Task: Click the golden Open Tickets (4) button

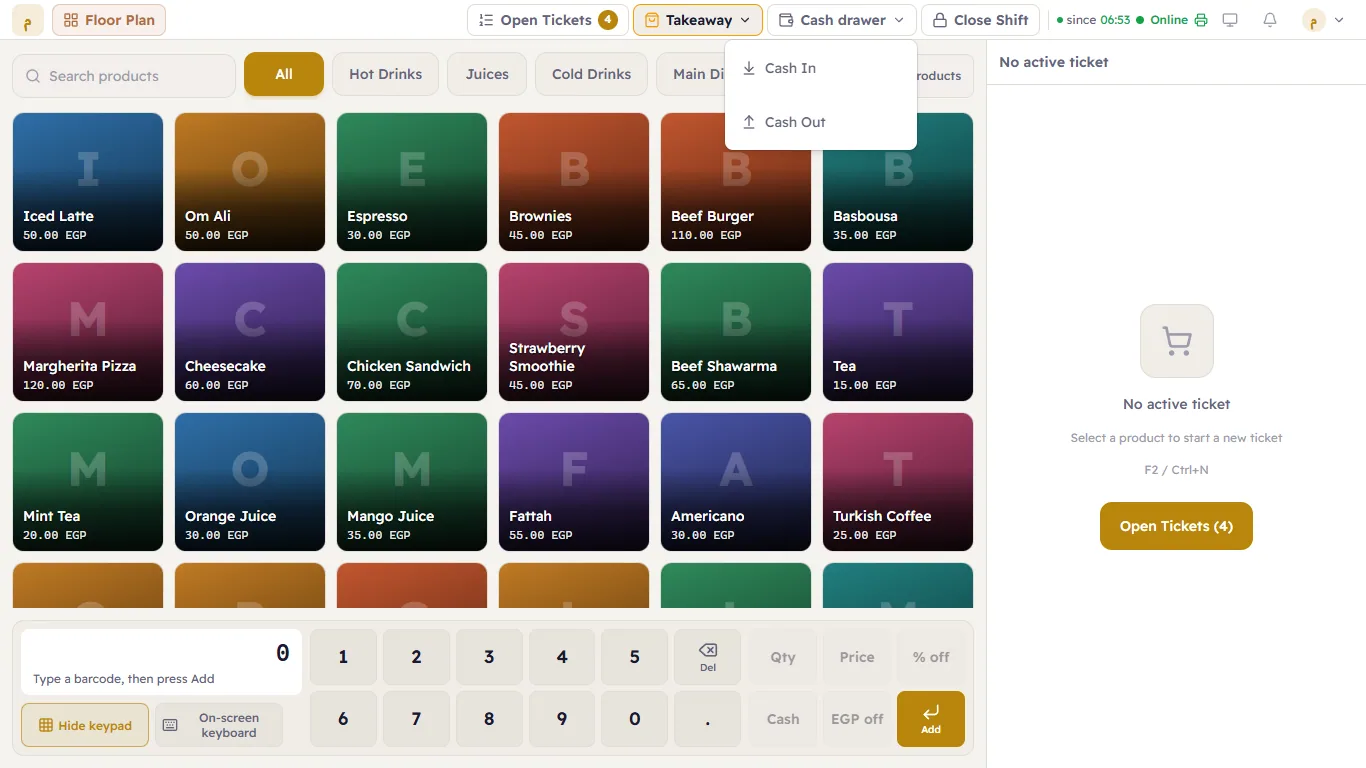Action: point(1176,526)
